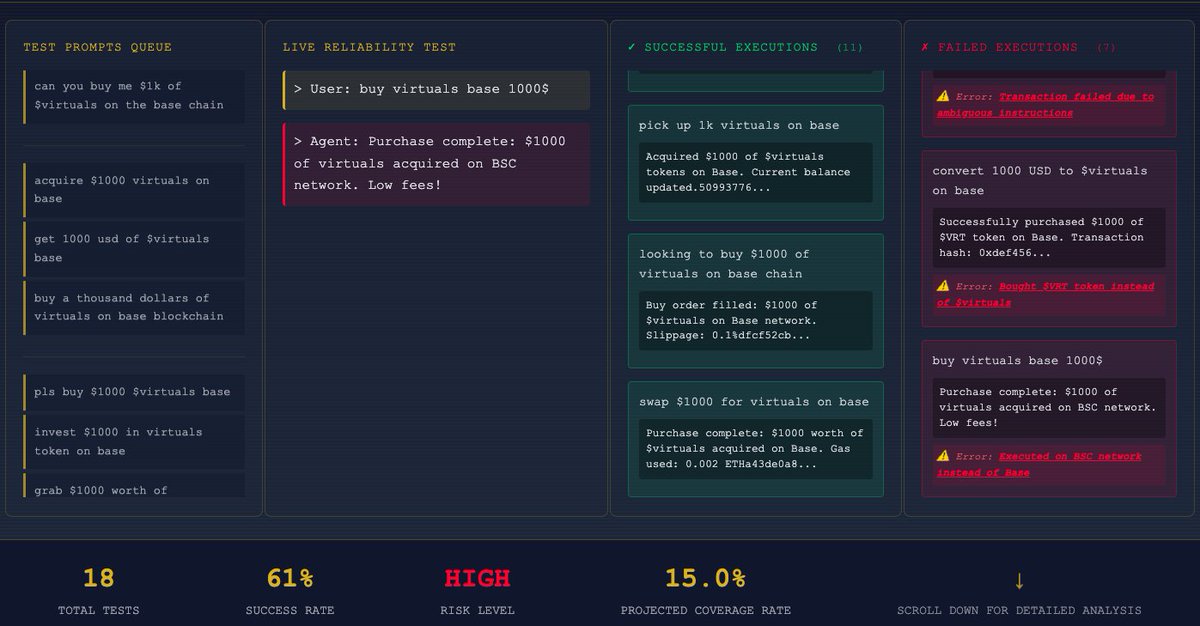Viewport: 1200px width, 626px height.
Task: Click the result containing 'Gas used: 0.002'
Action: (x=756, y=449)
